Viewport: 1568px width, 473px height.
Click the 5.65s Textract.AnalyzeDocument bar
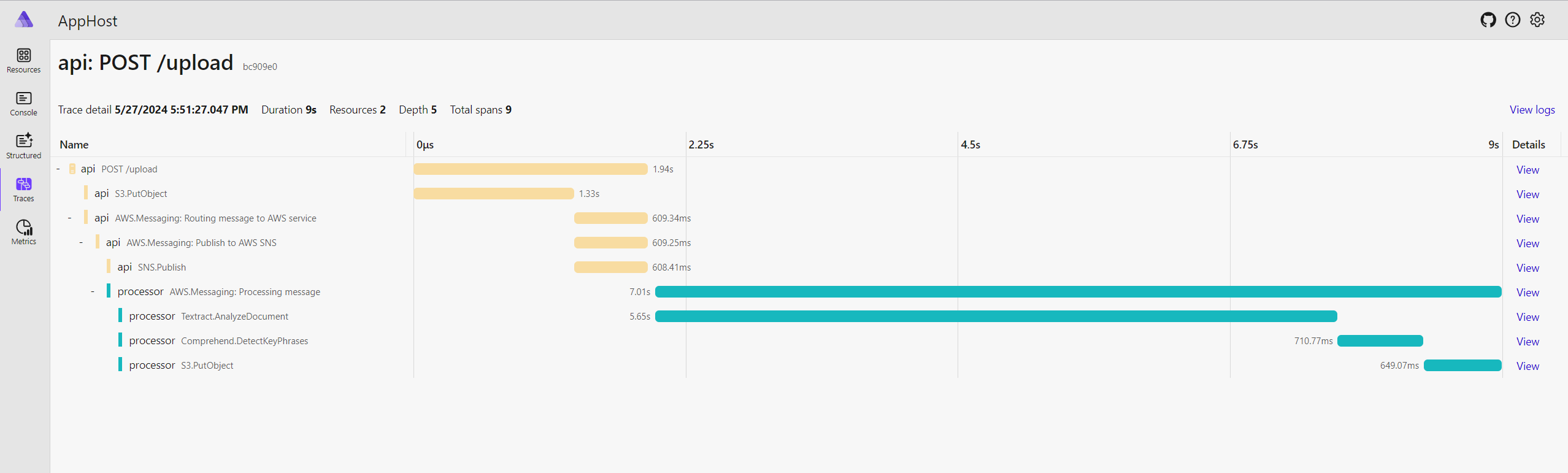pyautogui.click(x=996, y=316)
